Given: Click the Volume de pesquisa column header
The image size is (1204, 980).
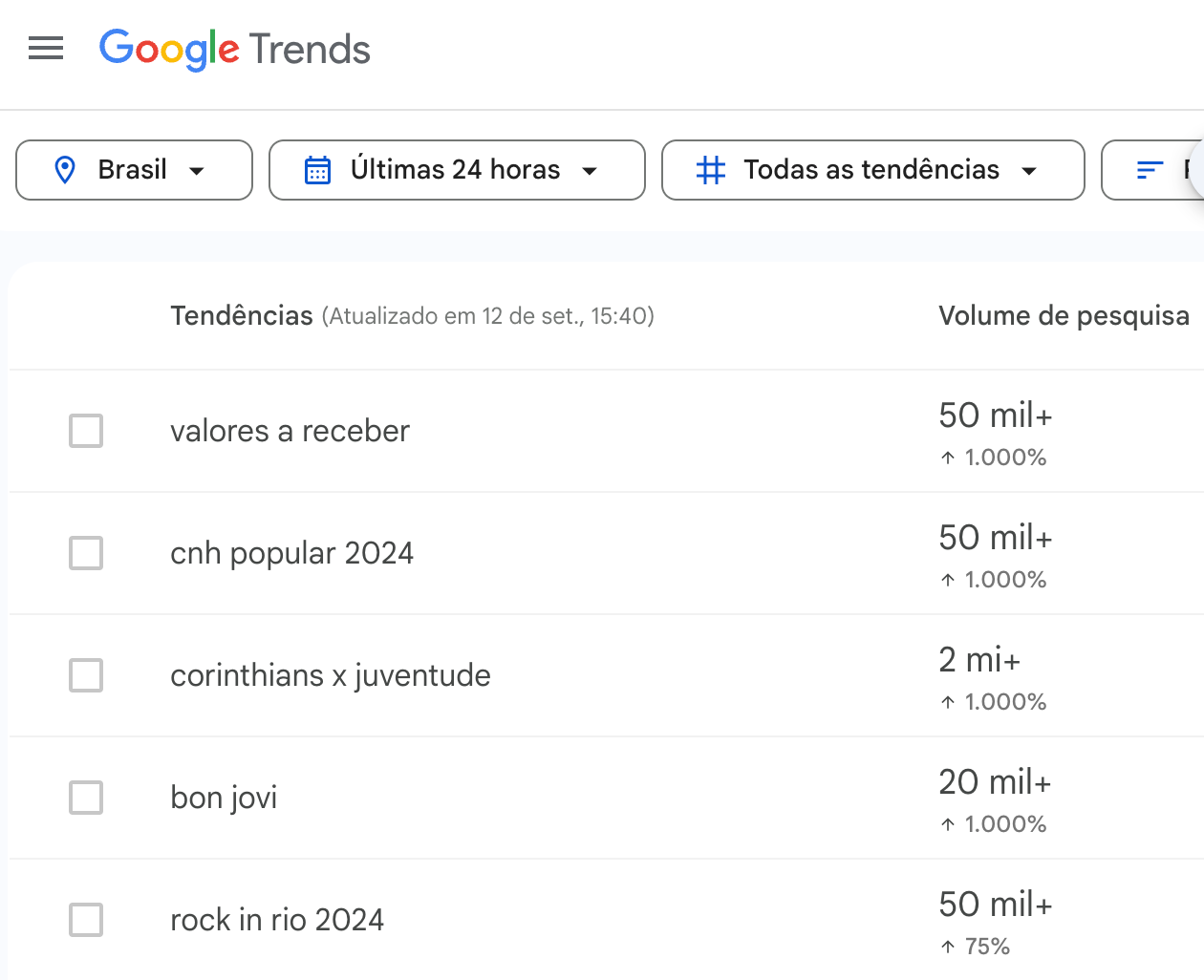Looking at the screenshot, I should 1064,316.
